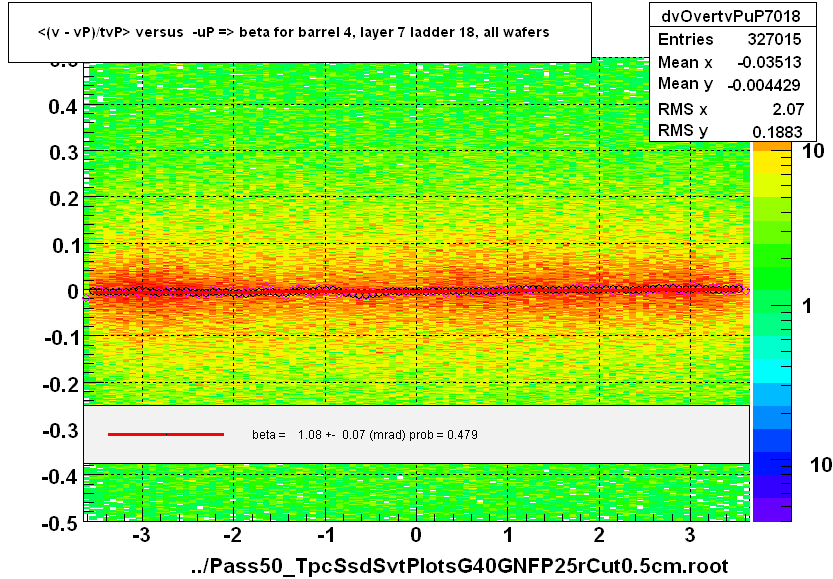The image size is (833, 579).
Task: Click the y-axis label -0.4
Action: point(61,477)
